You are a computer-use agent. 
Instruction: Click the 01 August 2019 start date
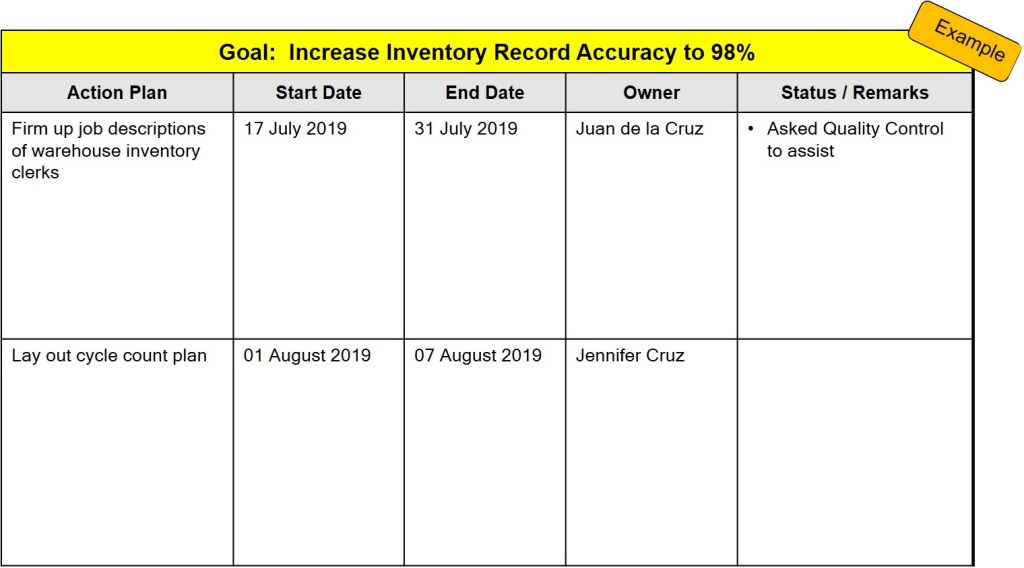(x=307, y=356)
